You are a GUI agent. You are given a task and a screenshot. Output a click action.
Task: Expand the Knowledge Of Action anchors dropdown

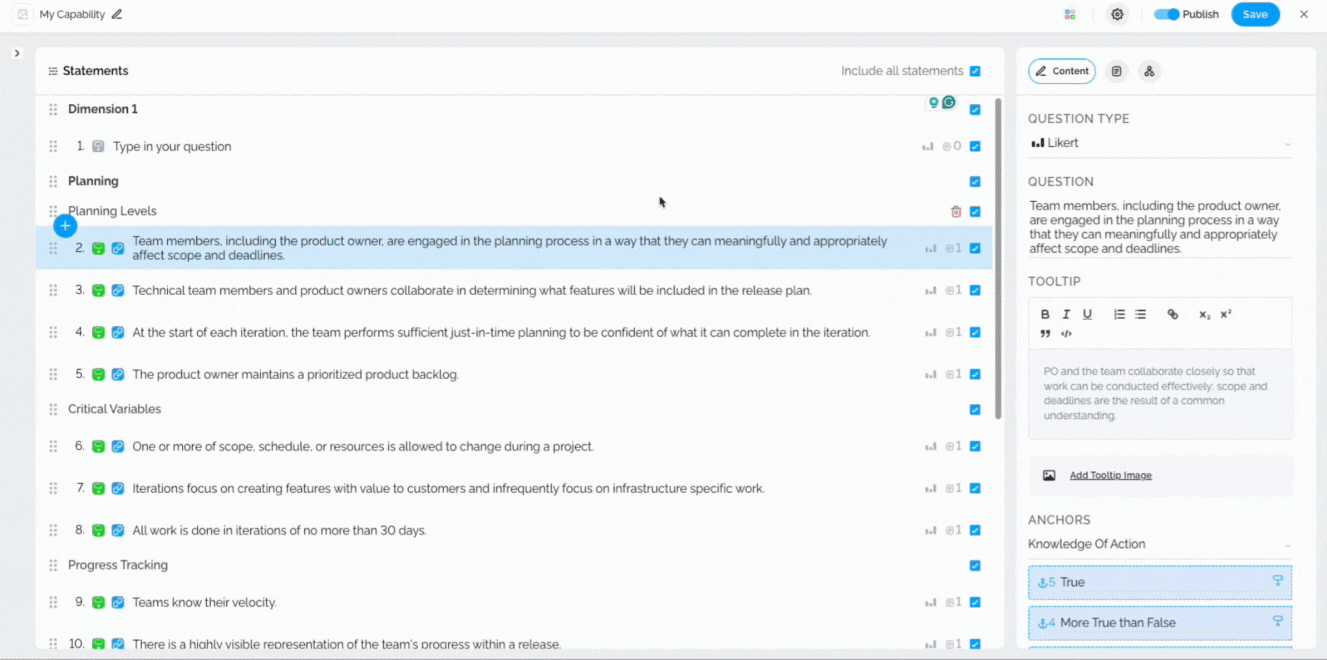1160,545
